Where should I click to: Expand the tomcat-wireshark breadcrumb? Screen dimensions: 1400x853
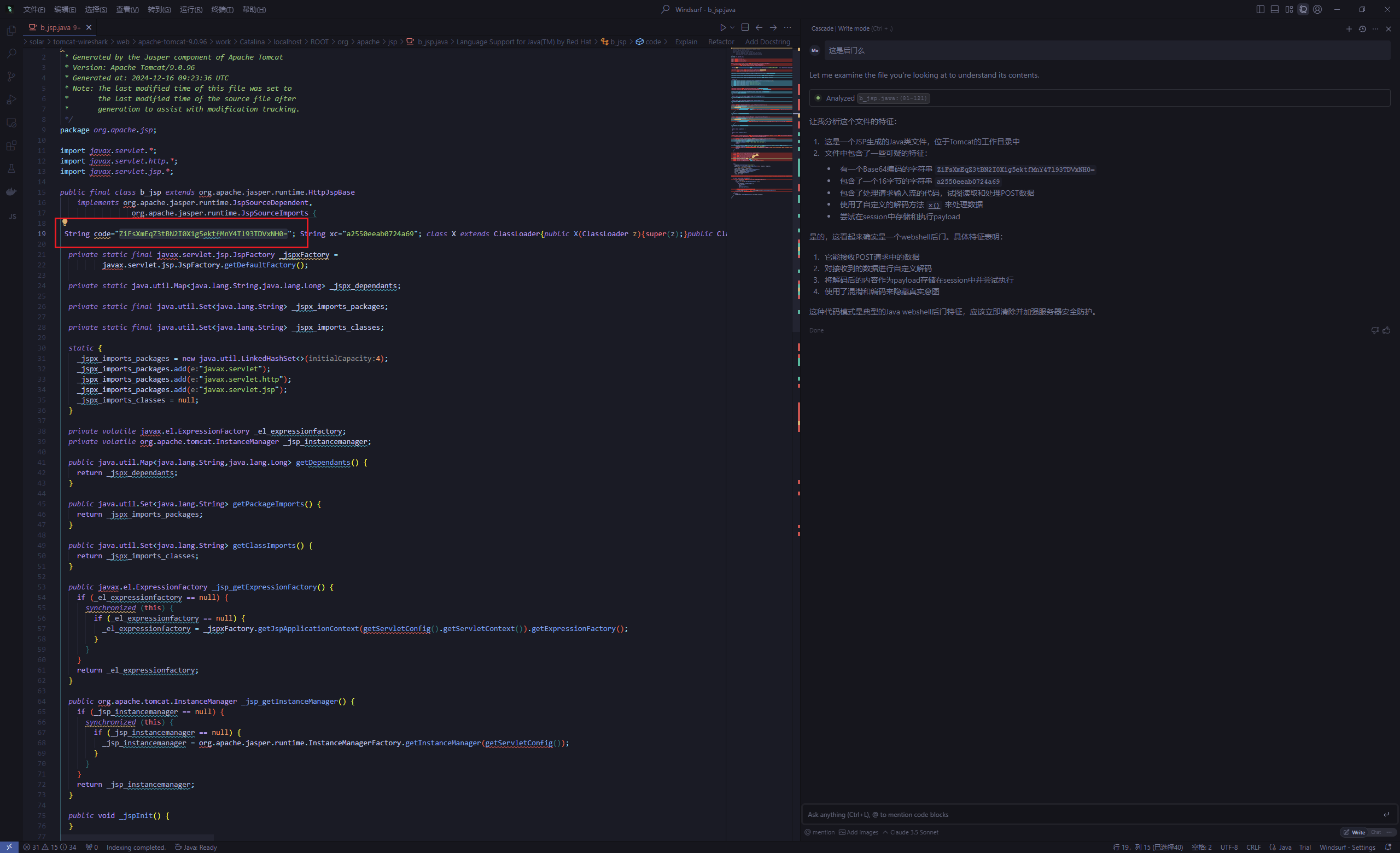[x=80, y=42]
